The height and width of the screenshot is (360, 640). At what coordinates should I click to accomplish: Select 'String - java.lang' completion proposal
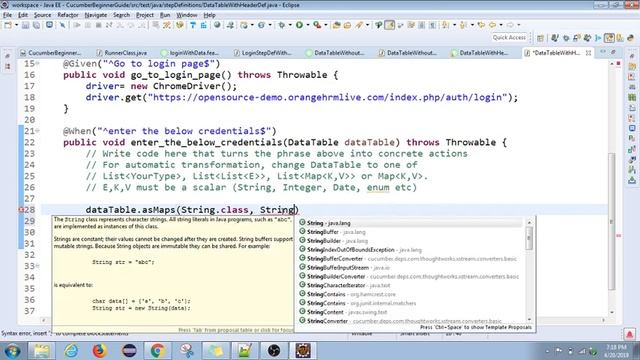[x=410, y=223]
